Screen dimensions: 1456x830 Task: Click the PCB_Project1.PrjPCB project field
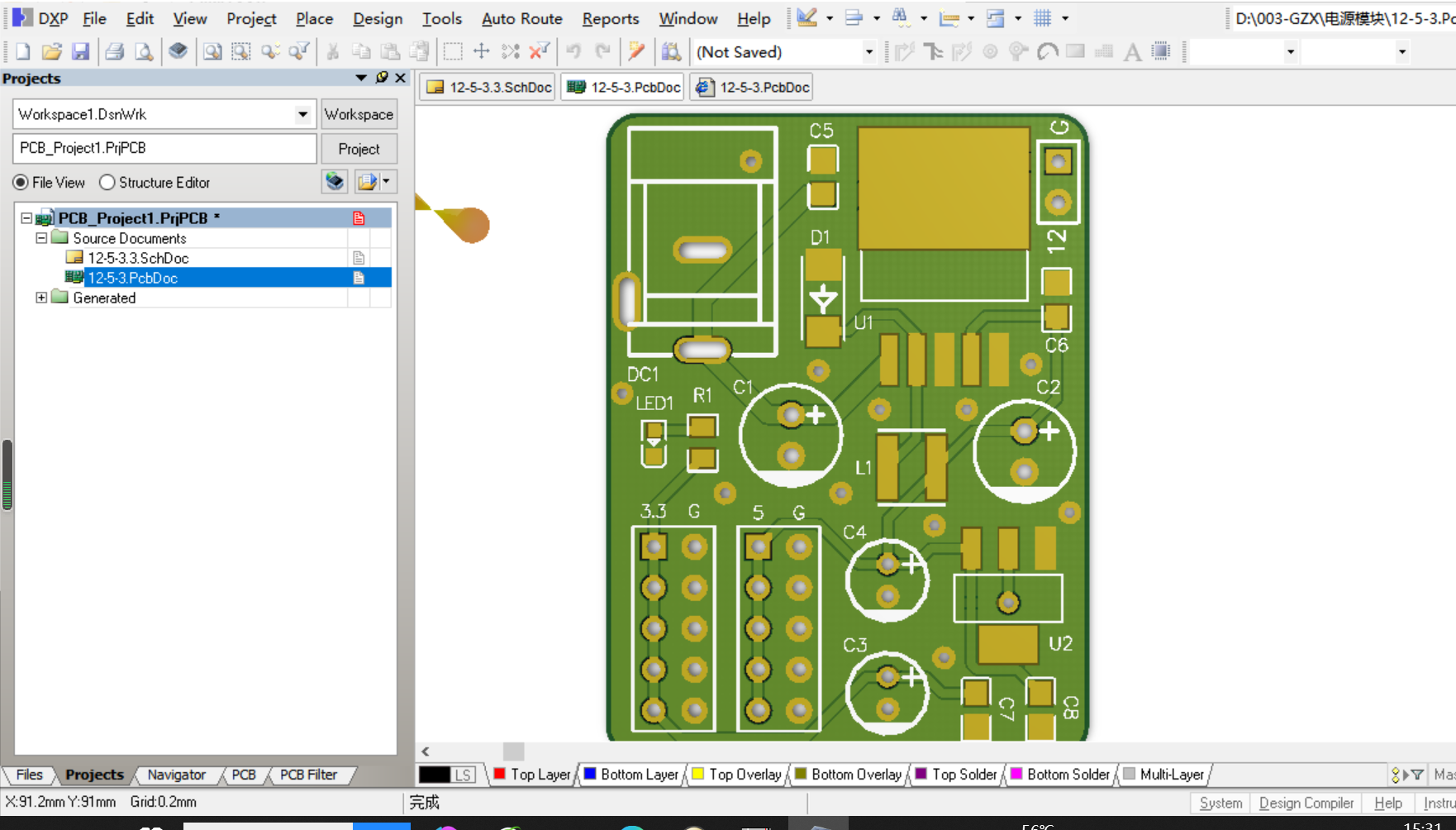(x=164, y=148)
